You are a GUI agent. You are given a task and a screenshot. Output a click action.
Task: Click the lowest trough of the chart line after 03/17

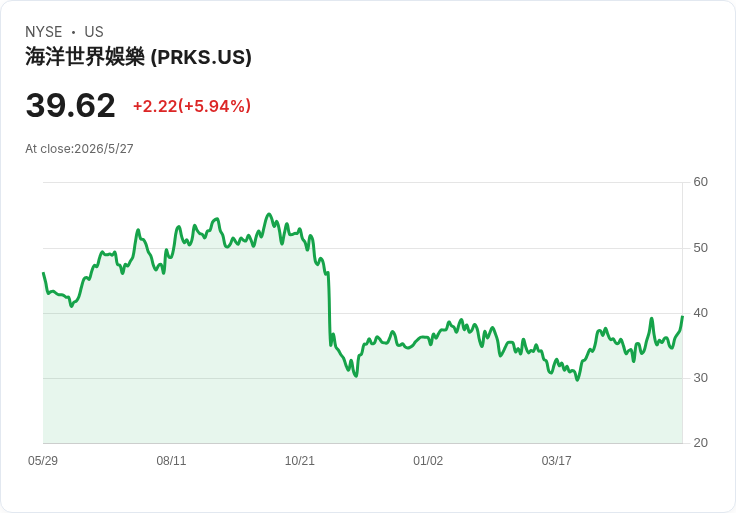[577, 380]
